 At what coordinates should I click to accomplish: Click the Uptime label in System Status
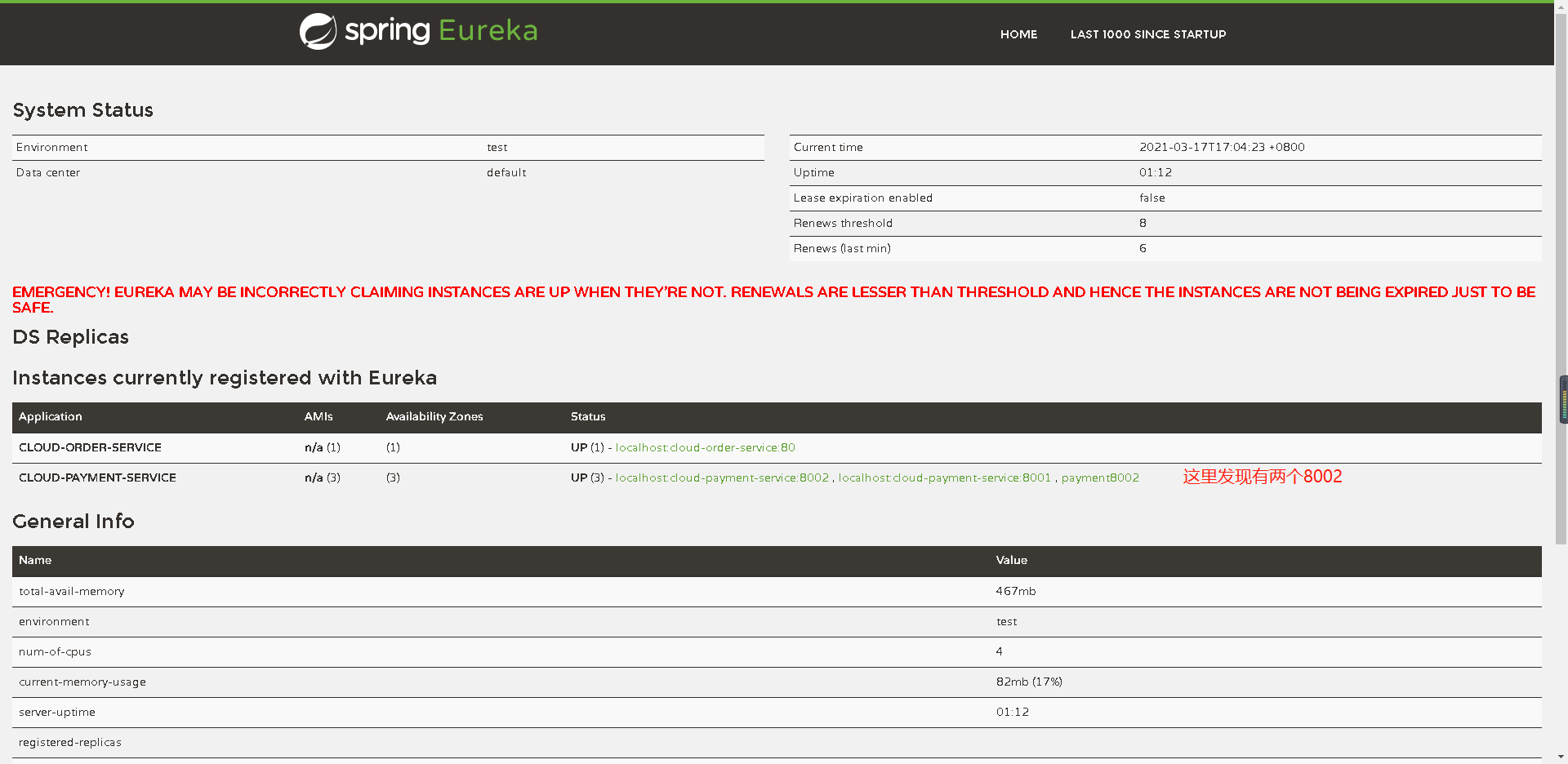pos(814,172)
